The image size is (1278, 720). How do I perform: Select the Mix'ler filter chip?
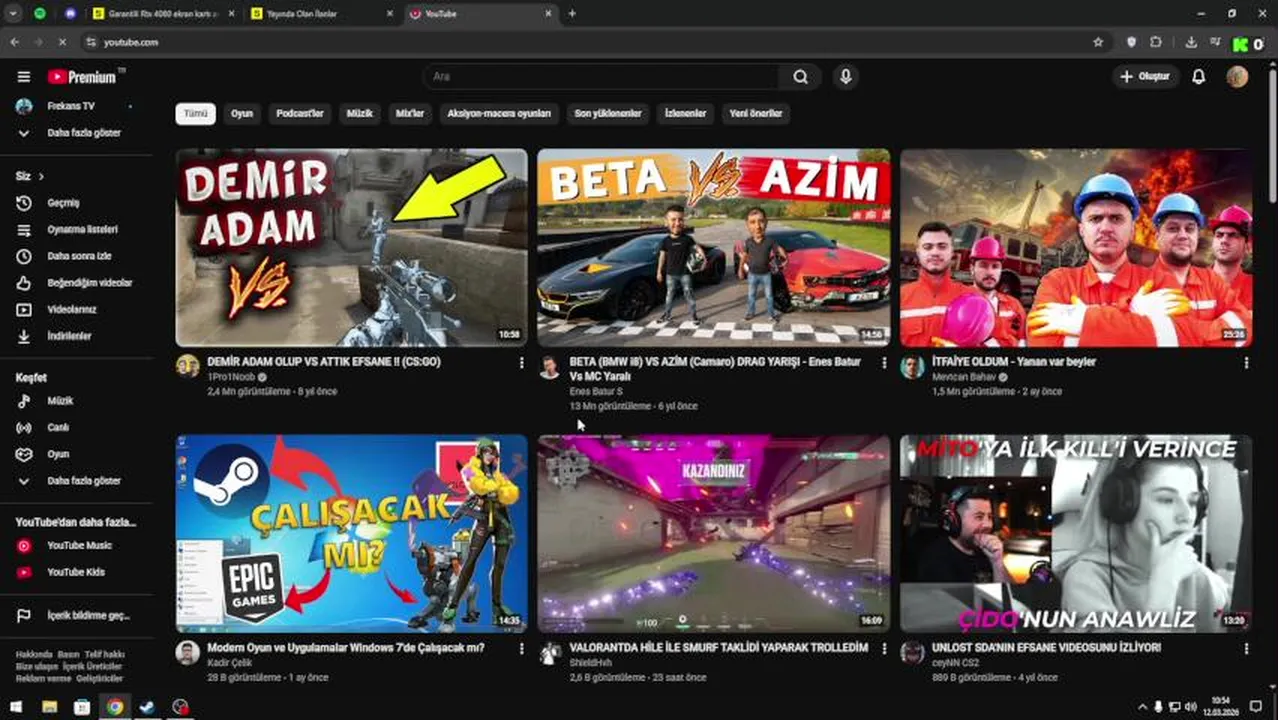tap(410, 113)
